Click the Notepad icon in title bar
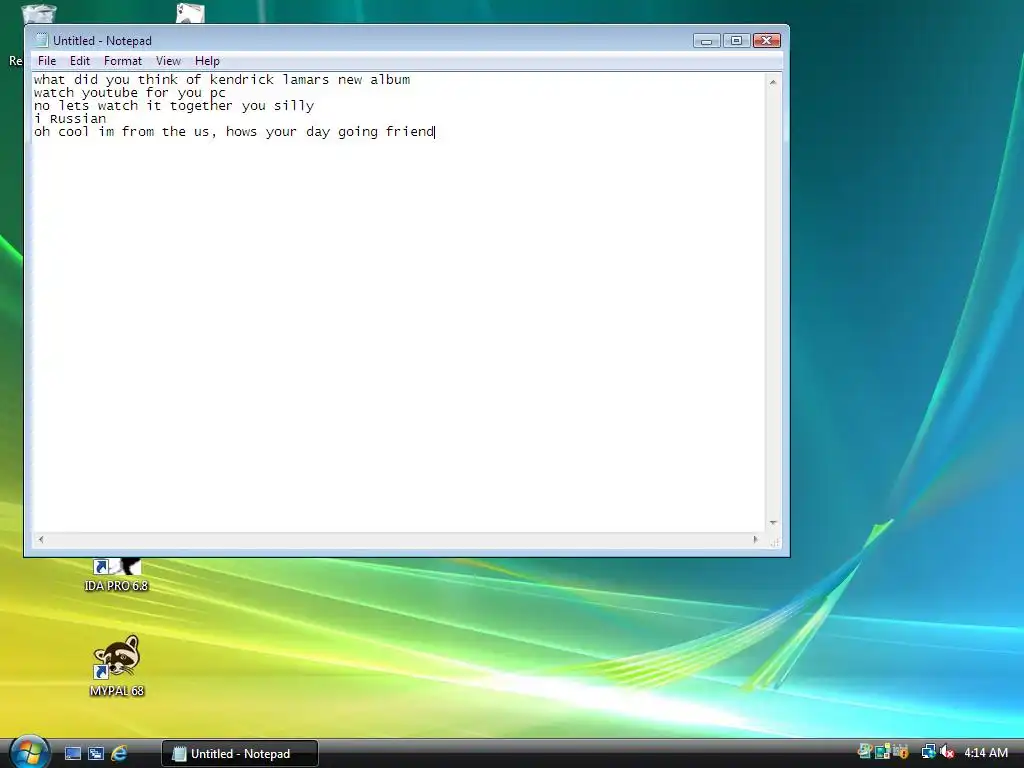 pos(41,40)
